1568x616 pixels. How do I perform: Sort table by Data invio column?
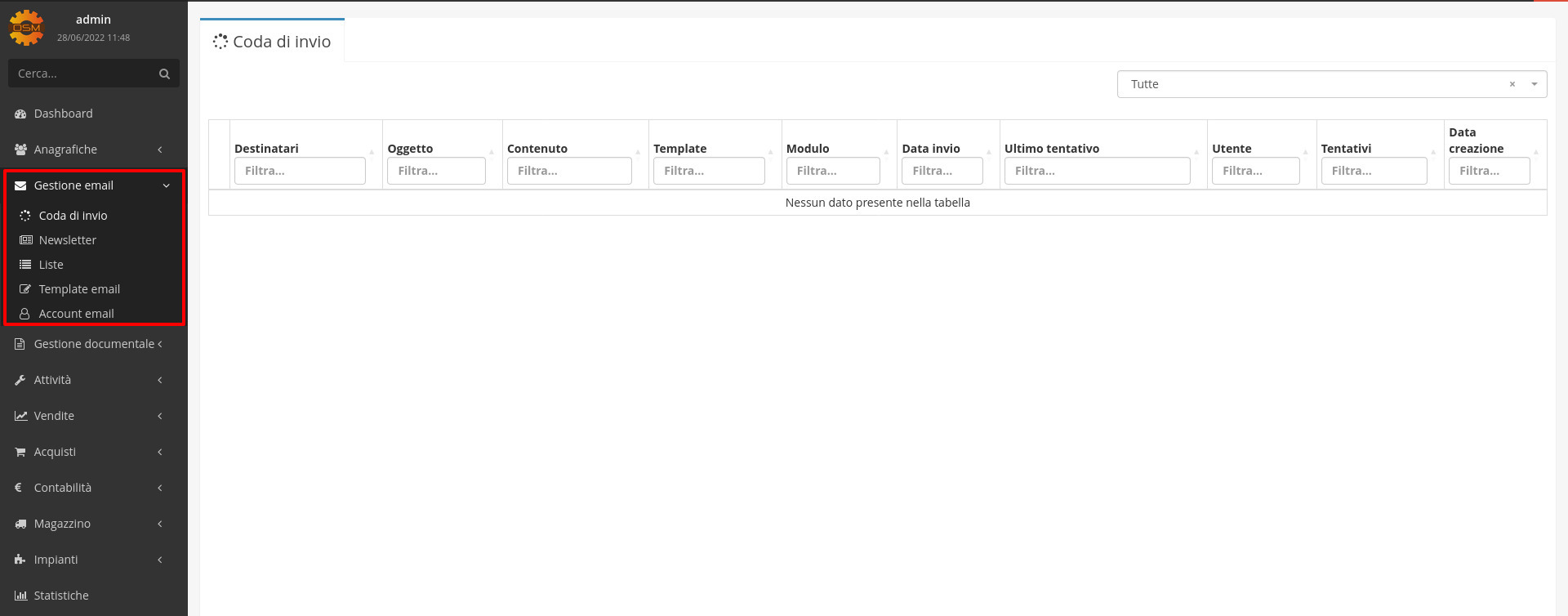930,149
